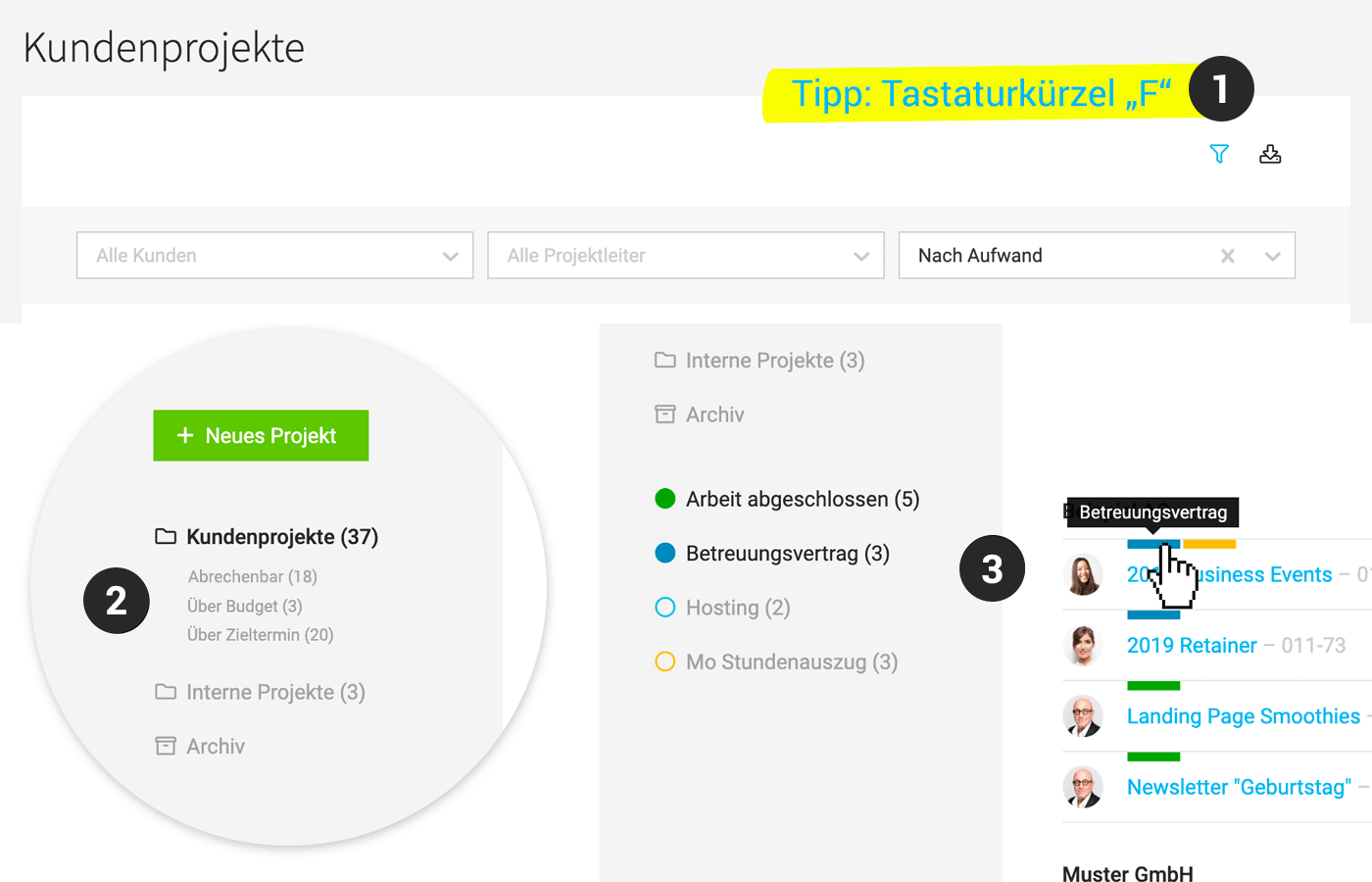This screenshot has width=1372, height=882.
Task: Click the Neues Projekt button
Action: click(x=261, y=435)
